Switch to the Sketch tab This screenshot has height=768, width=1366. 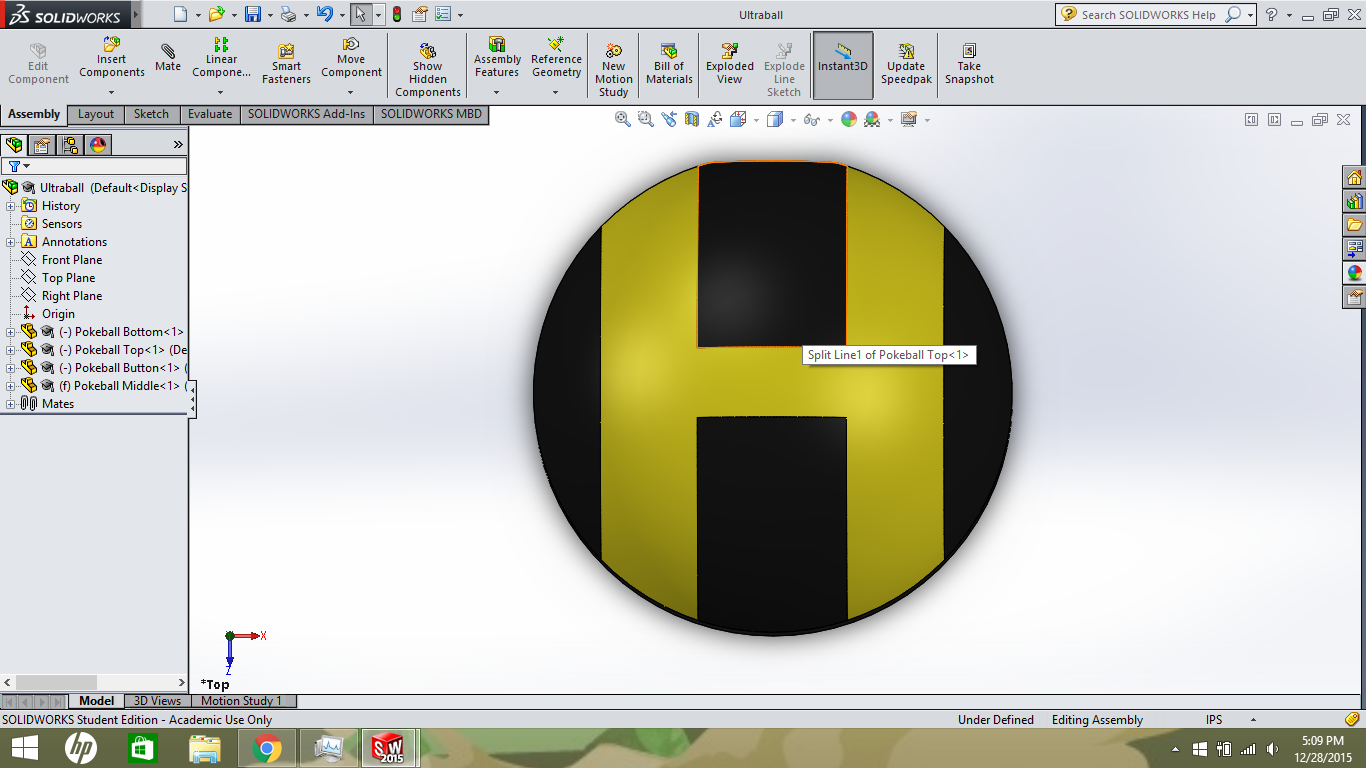click(151, 114)
